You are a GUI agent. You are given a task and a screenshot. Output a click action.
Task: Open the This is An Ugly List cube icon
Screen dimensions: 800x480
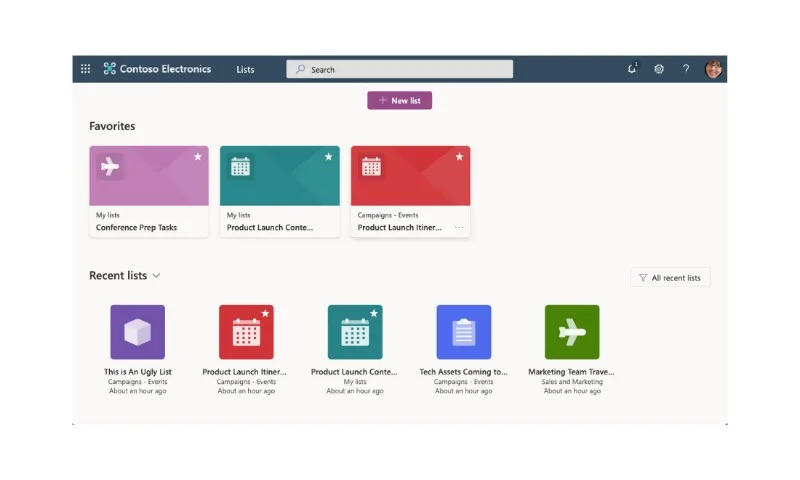click(x=138, y=332)
